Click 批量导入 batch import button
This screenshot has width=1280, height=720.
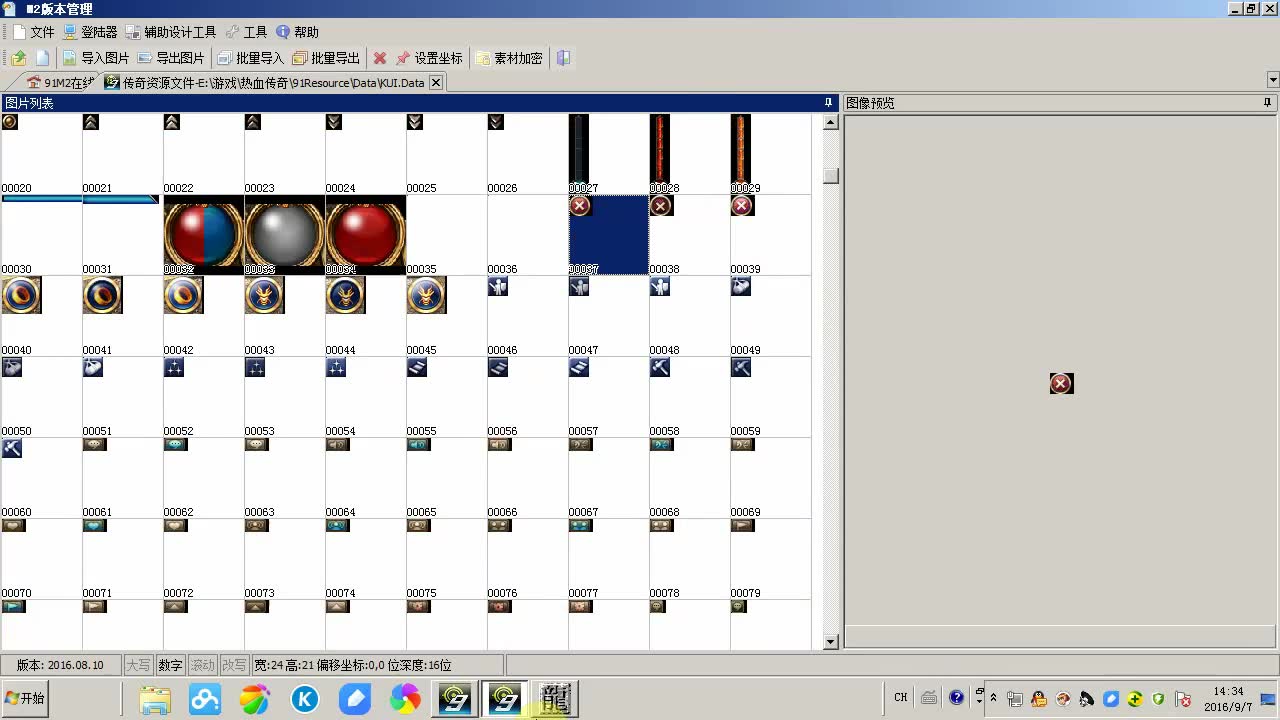pos(251,58)
